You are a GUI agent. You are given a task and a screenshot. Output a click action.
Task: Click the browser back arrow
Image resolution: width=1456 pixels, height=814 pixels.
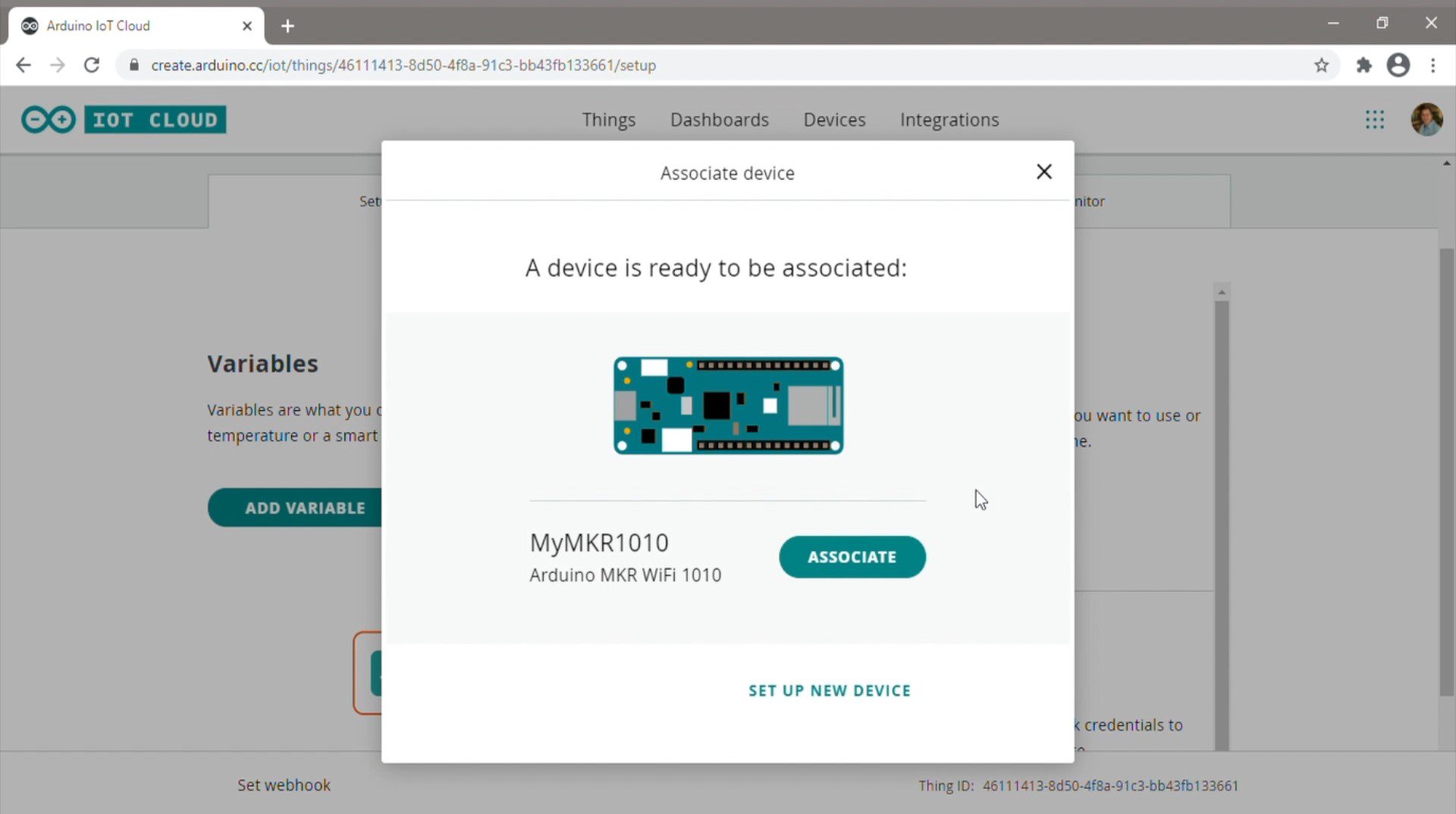24,65
